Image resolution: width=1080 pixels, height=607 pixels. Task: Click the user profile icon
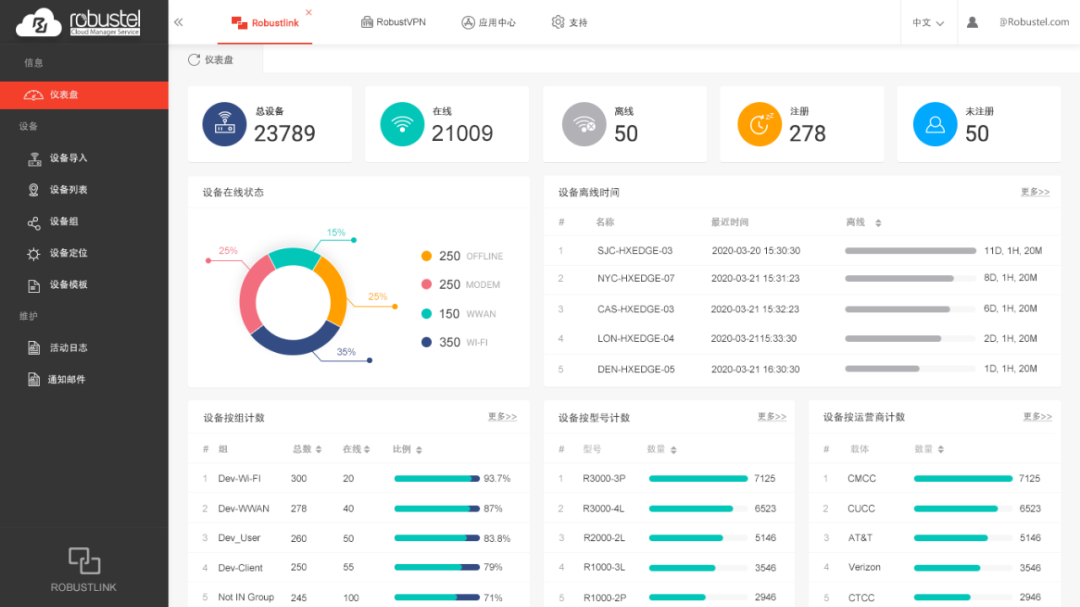click(x=972, y=22)
